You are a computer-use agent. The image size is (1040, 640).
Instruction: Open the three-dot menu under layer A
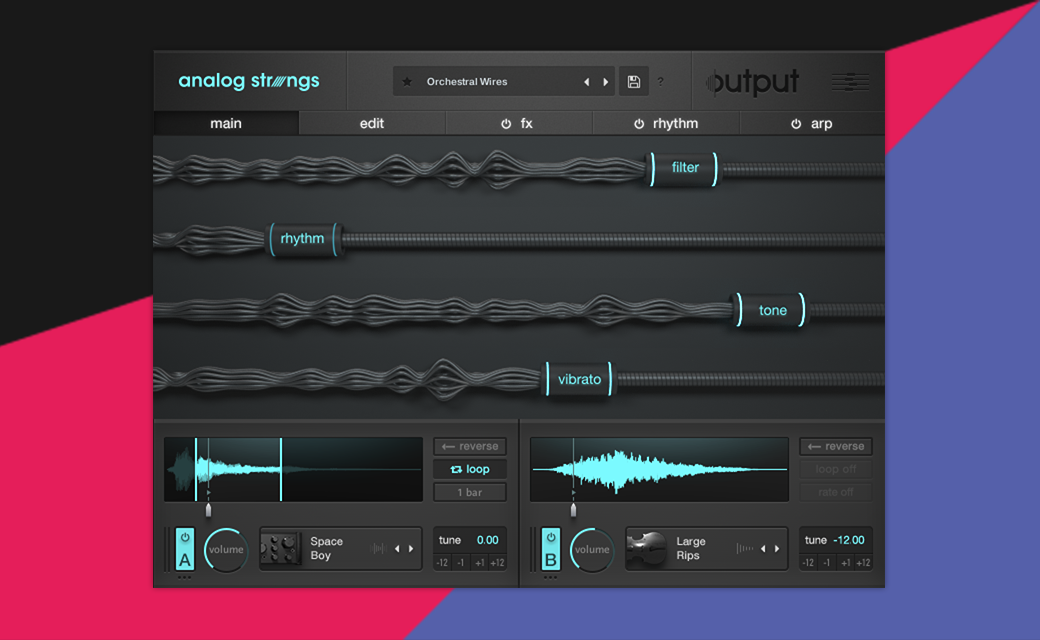click(x=184, y=578)
